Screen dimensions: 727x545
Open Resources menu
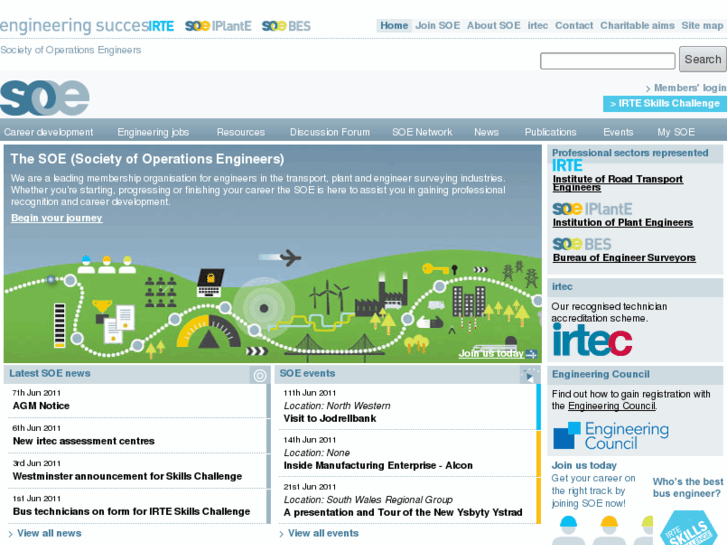point(241,132)
